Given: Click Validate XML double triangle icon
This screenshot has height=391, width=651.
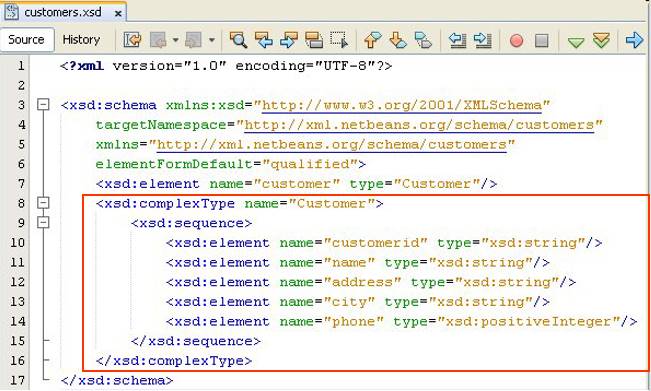Looking at the screenshot, I should point(601,40).
